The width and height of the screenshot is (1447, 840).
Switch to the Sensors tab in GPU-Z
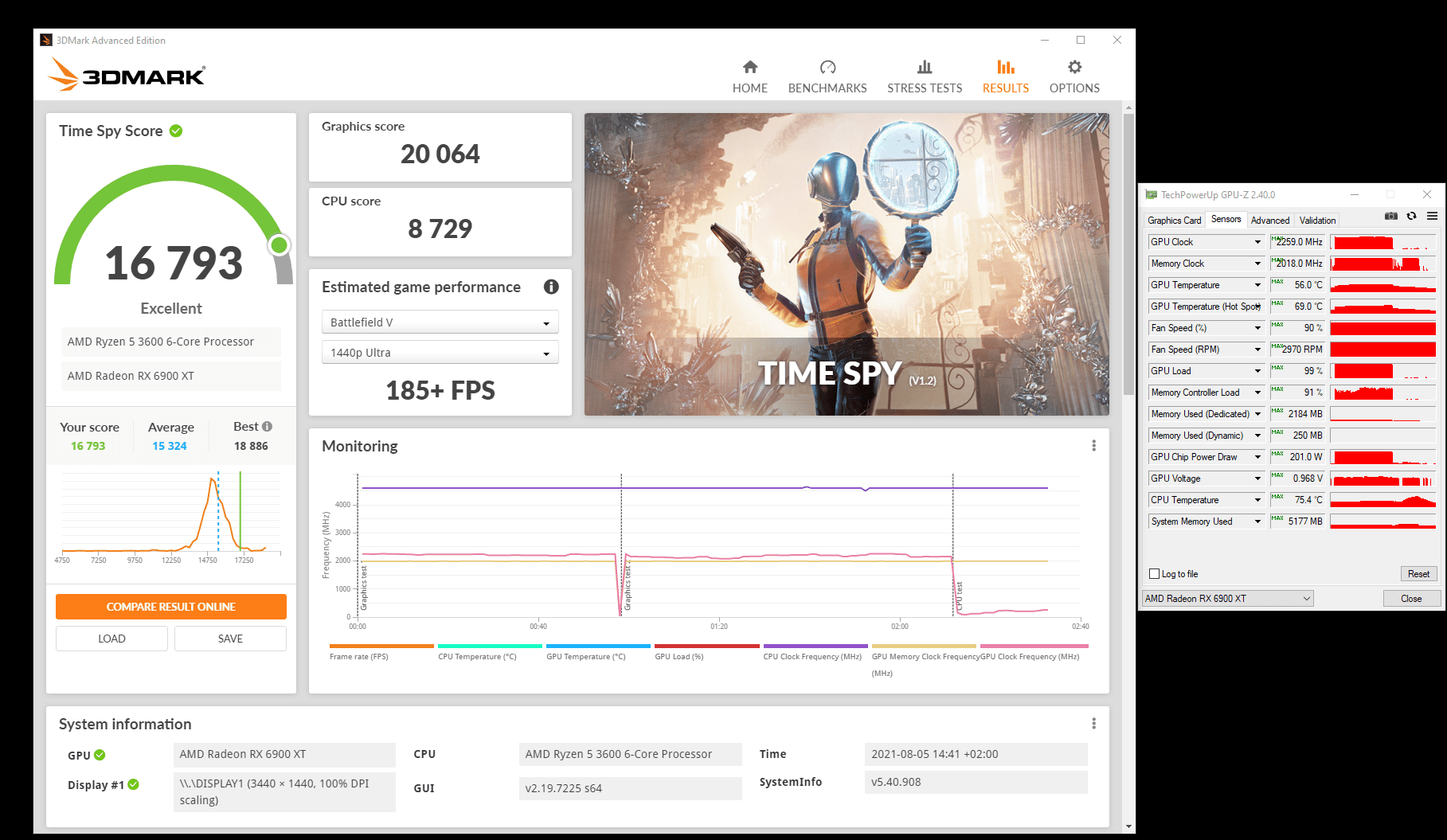1226,219
